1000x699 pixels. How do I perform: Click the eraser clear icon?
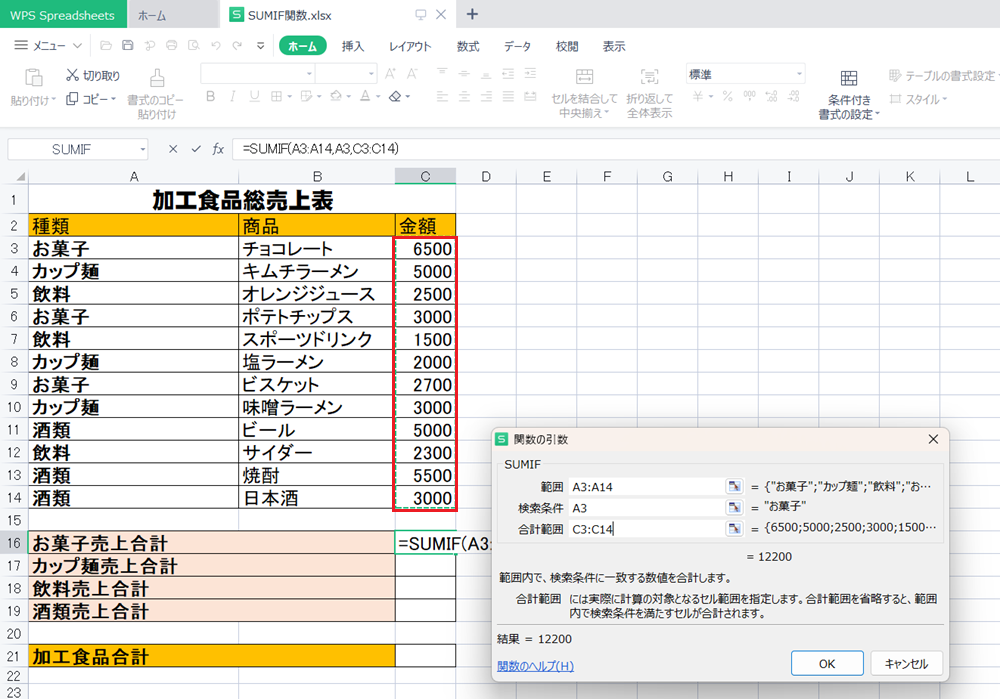395,96
